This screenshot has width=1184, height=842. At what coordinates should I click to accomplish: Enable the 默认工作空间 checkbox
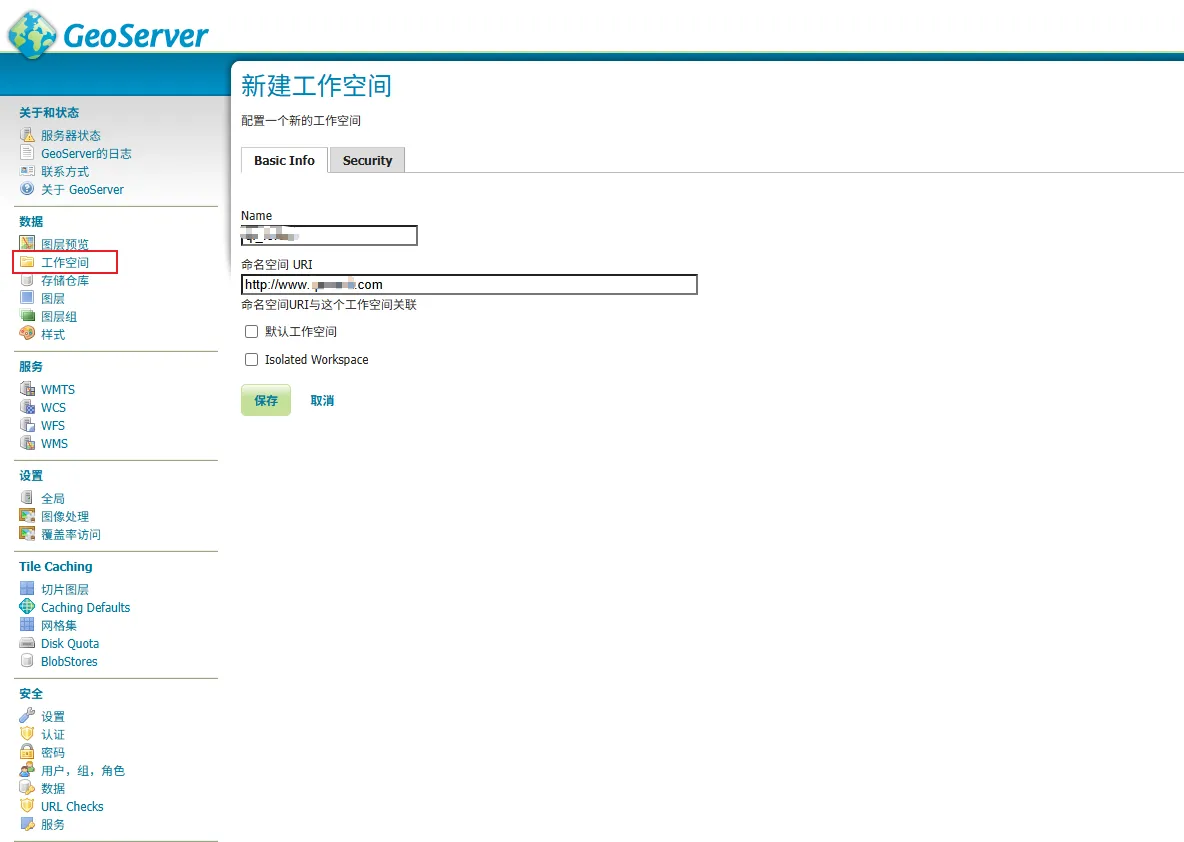pos(252,332)
